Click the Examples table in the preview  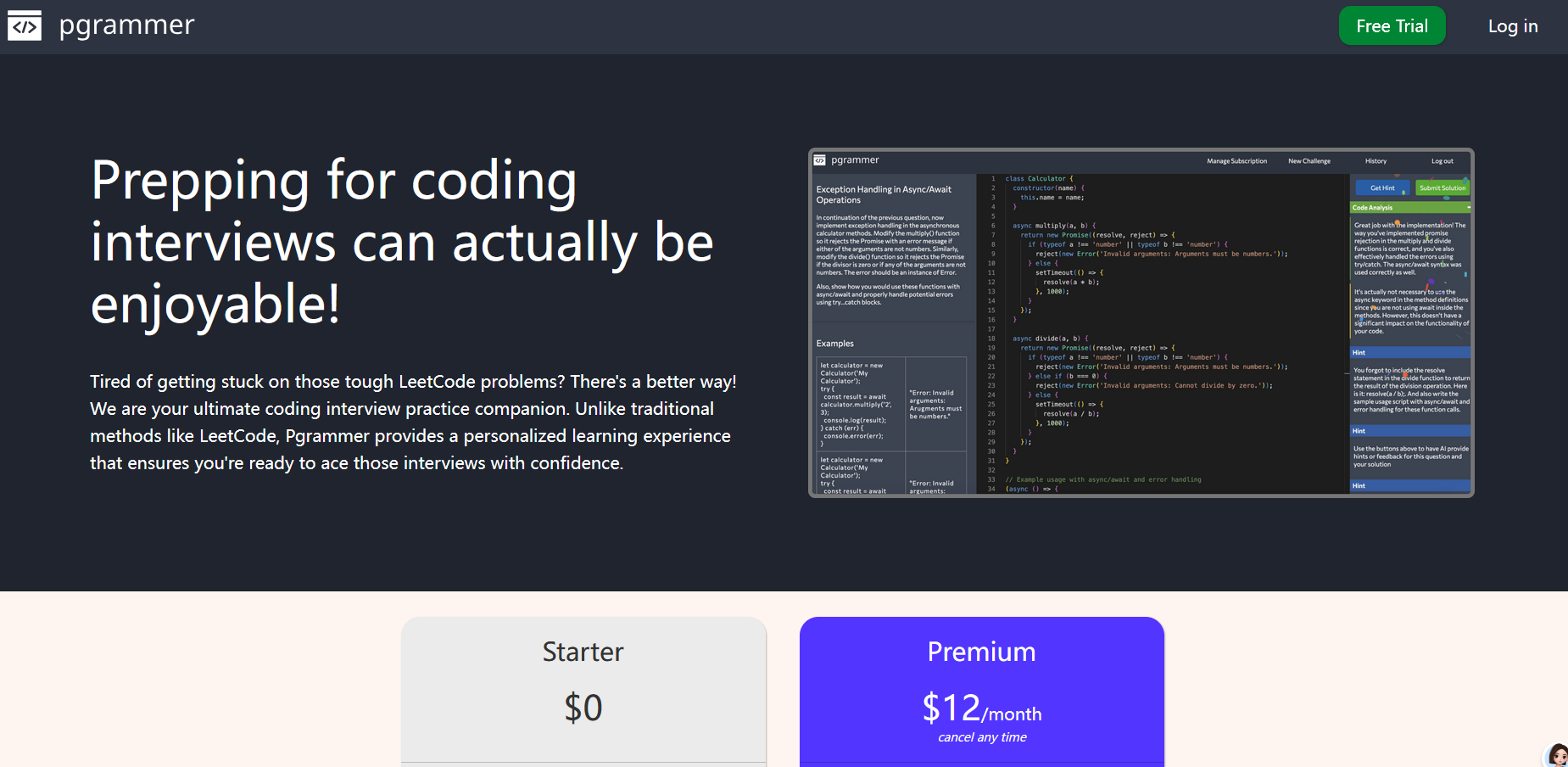pyautogui.click(x=890, y=424)
